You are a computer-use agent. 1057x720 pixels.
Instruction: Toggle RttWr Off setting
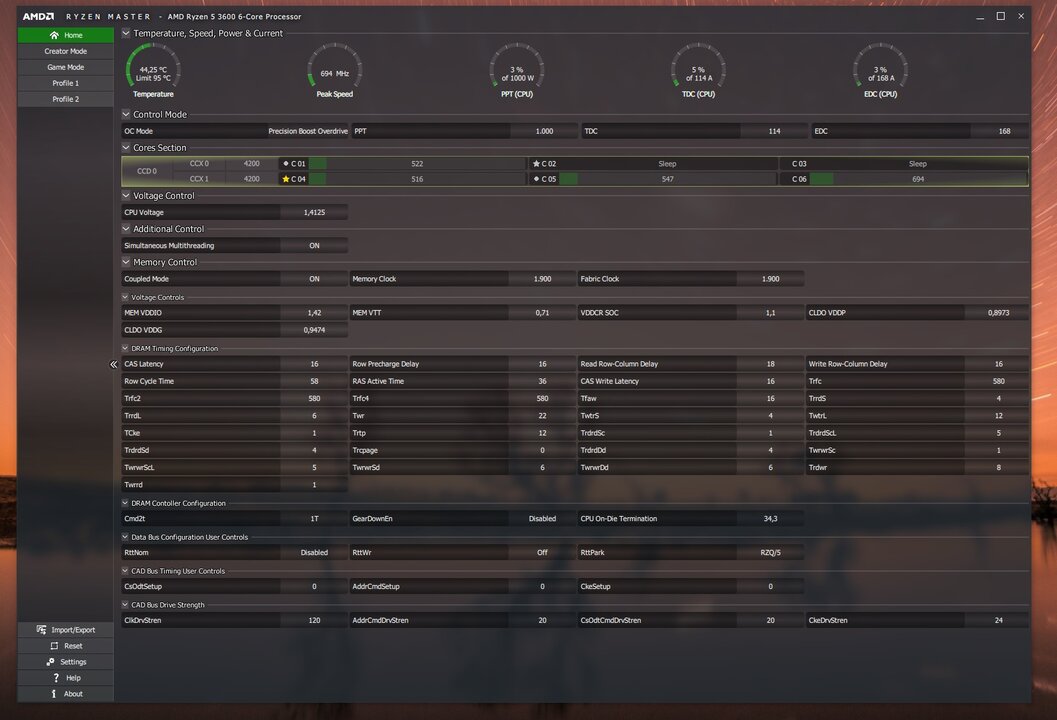542,552
